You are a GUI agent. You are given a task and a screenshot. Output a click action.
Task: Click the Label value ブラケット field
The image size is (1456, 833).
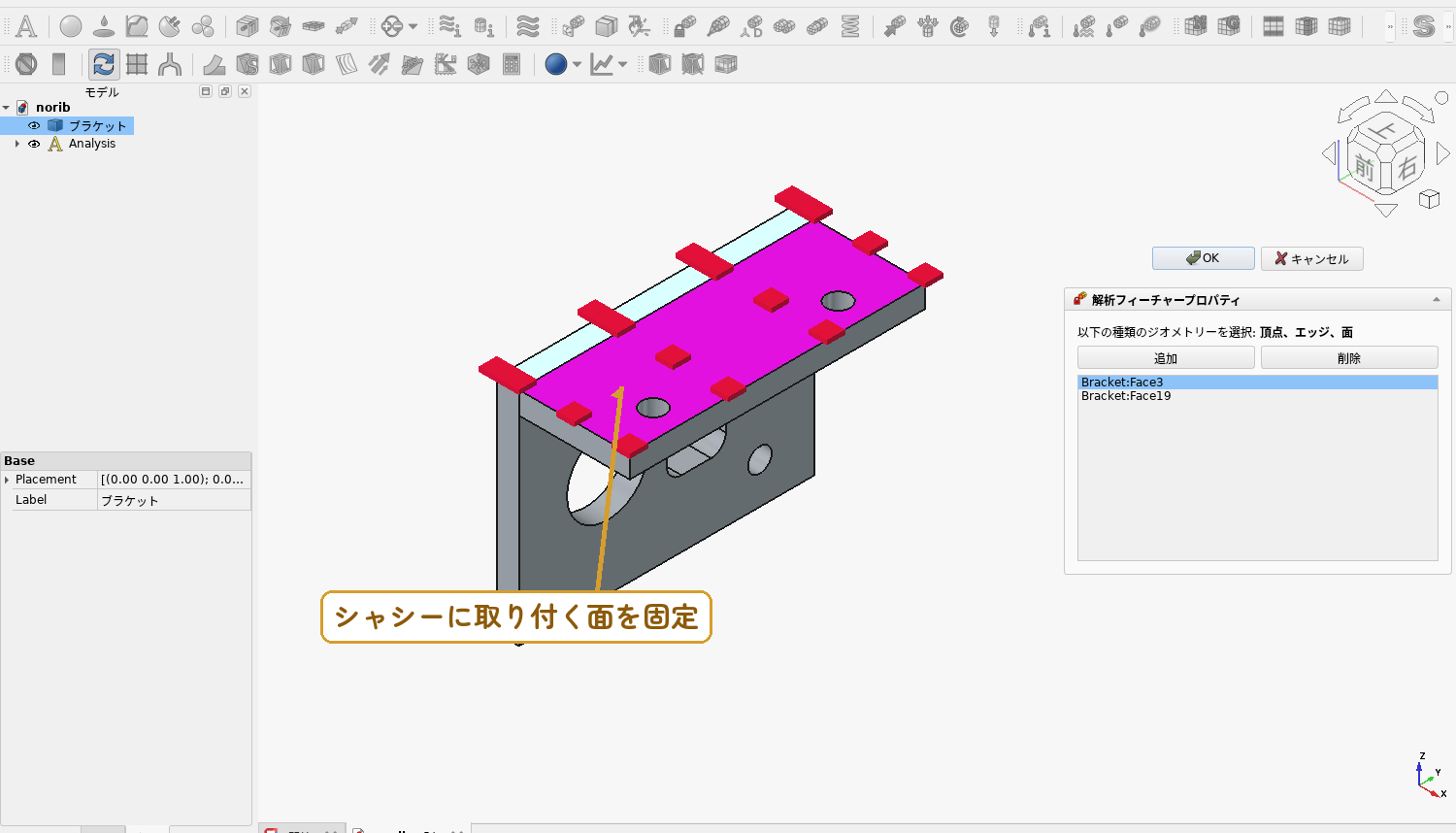click(174, 500)
